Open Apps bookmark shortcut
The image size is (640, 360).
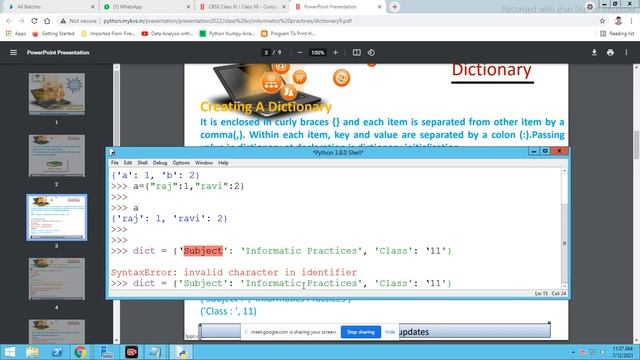coord(16,33)
